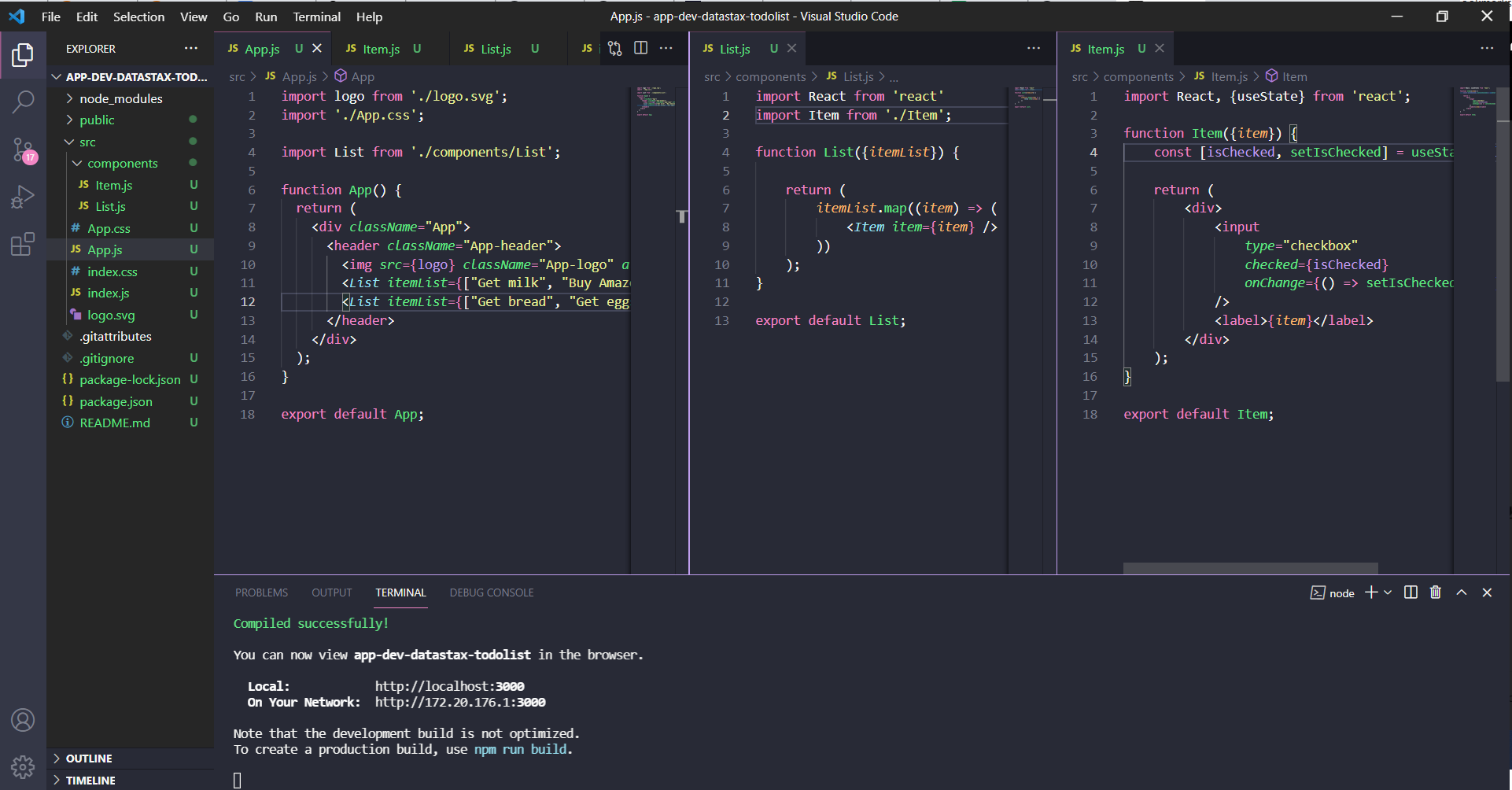Expand the TIMELINE section
The height and width of the screenshot is (790, 1512).
(131, 781)
